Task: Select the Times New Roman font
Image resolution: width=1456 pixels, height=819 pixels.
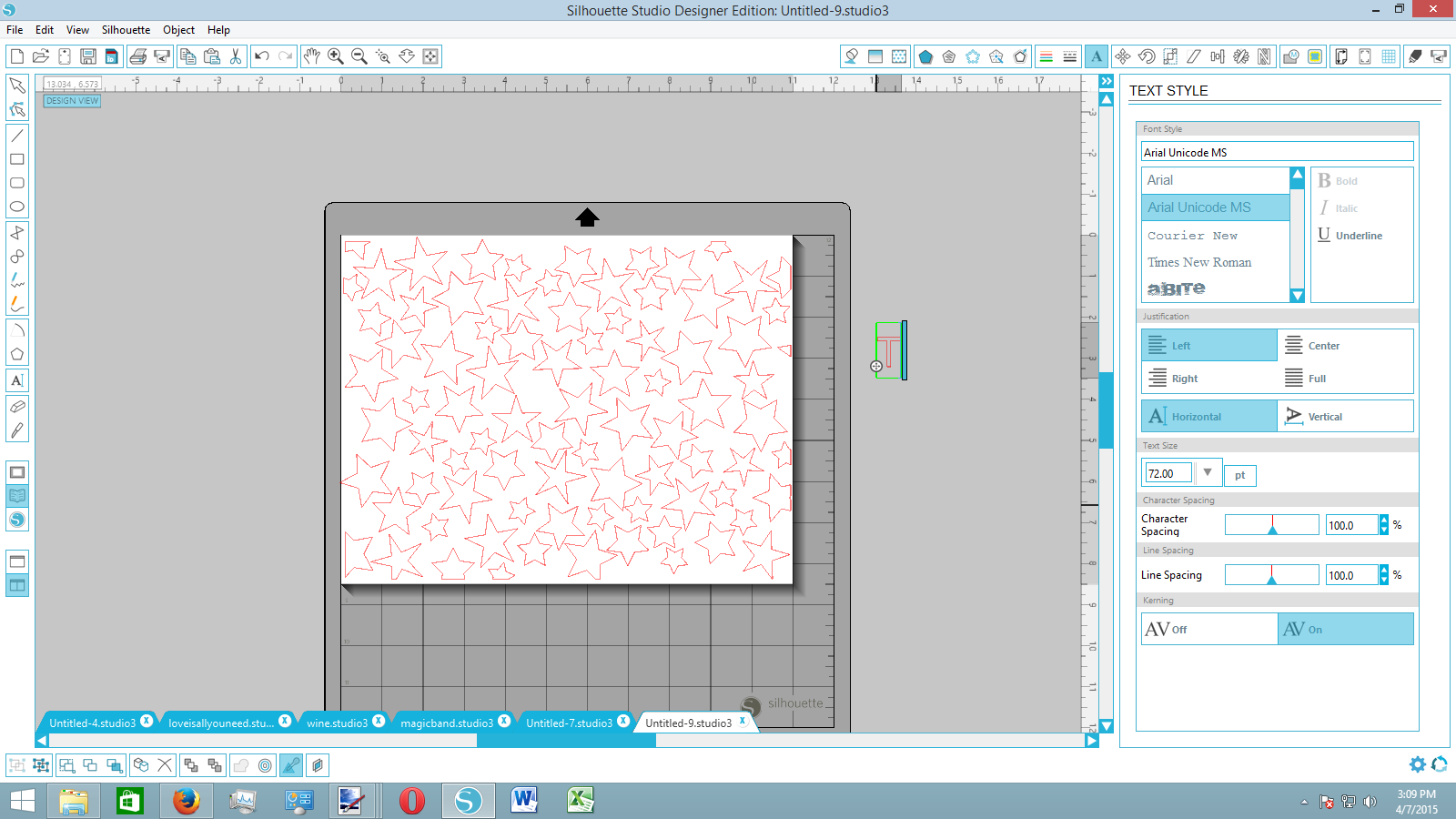Action: [1216, 262]
